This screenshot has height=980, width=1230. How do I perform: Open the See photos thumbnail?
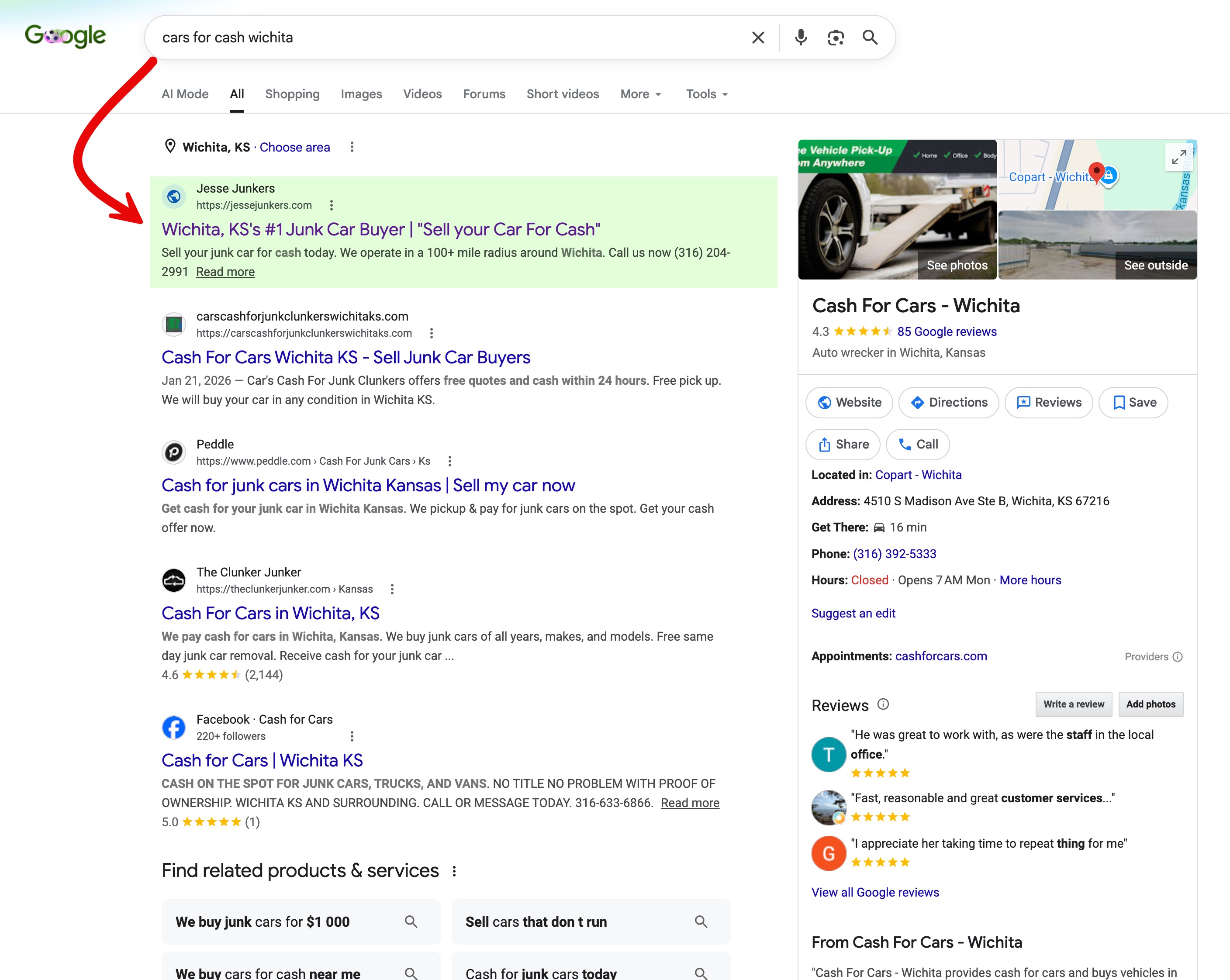(x=897, y=209)
